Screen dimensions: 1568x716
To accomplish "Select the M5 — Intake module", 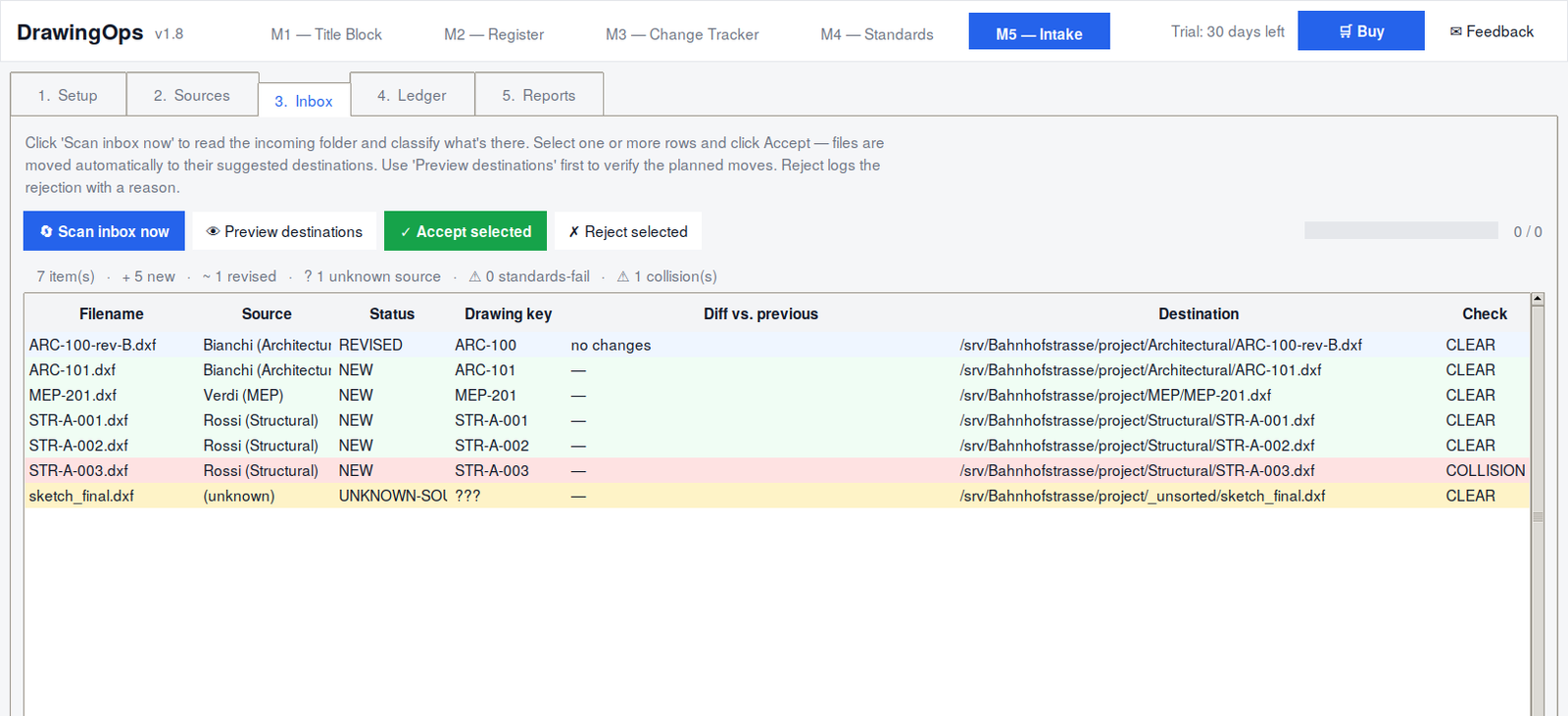I will click(1040, 31).
